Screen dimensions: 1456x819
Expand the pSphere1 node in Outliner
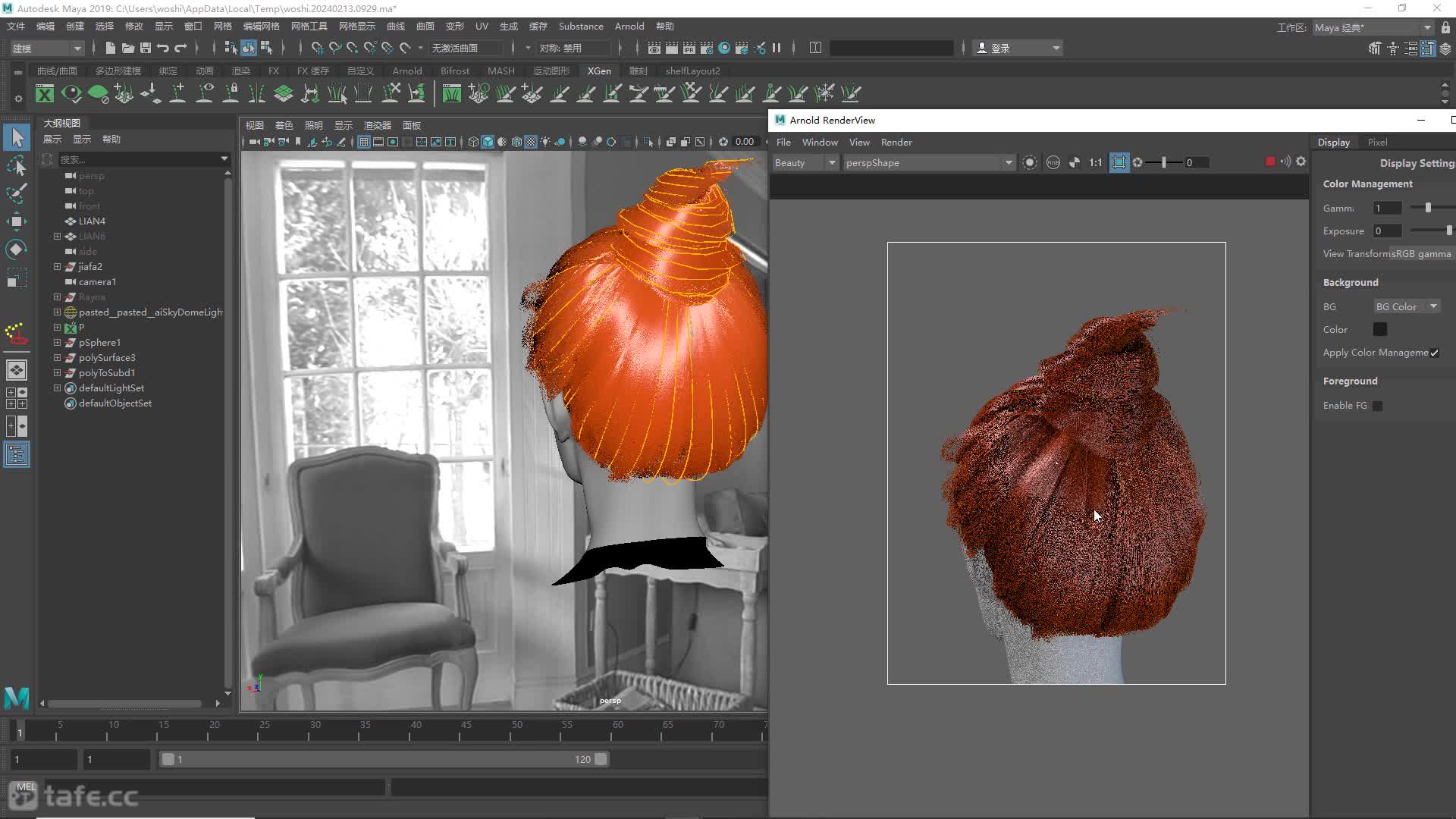[x=57, y=343]
